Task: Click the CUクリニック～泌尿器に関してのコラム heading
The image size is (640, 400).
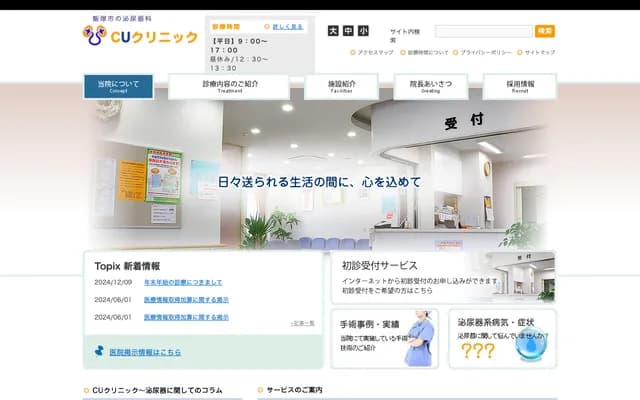Action: click(x=157, y=390)
